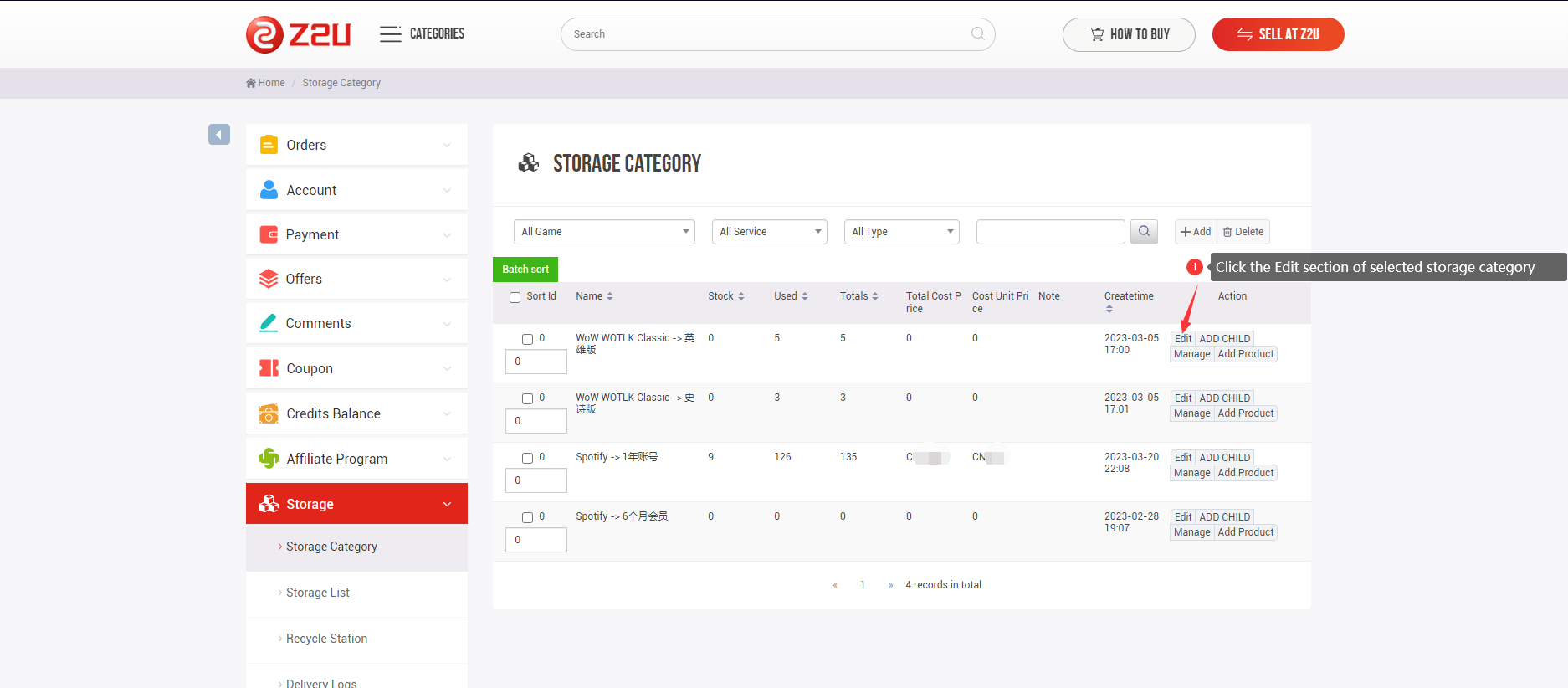Open Recycle Station submenu item
The image size is (1568, 688).
(x=326, y=639)
